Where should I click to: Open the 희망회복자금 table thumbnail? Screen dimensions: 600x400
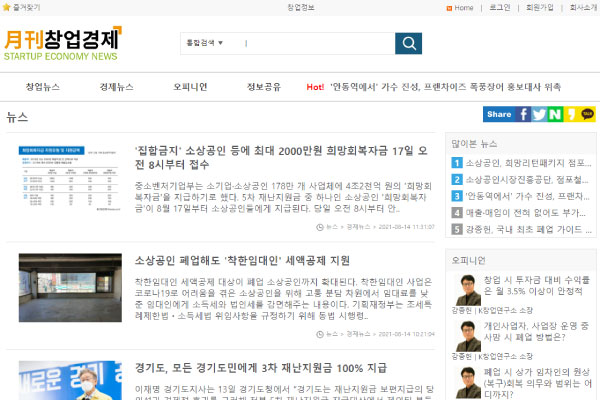click(x=70, y=178)
